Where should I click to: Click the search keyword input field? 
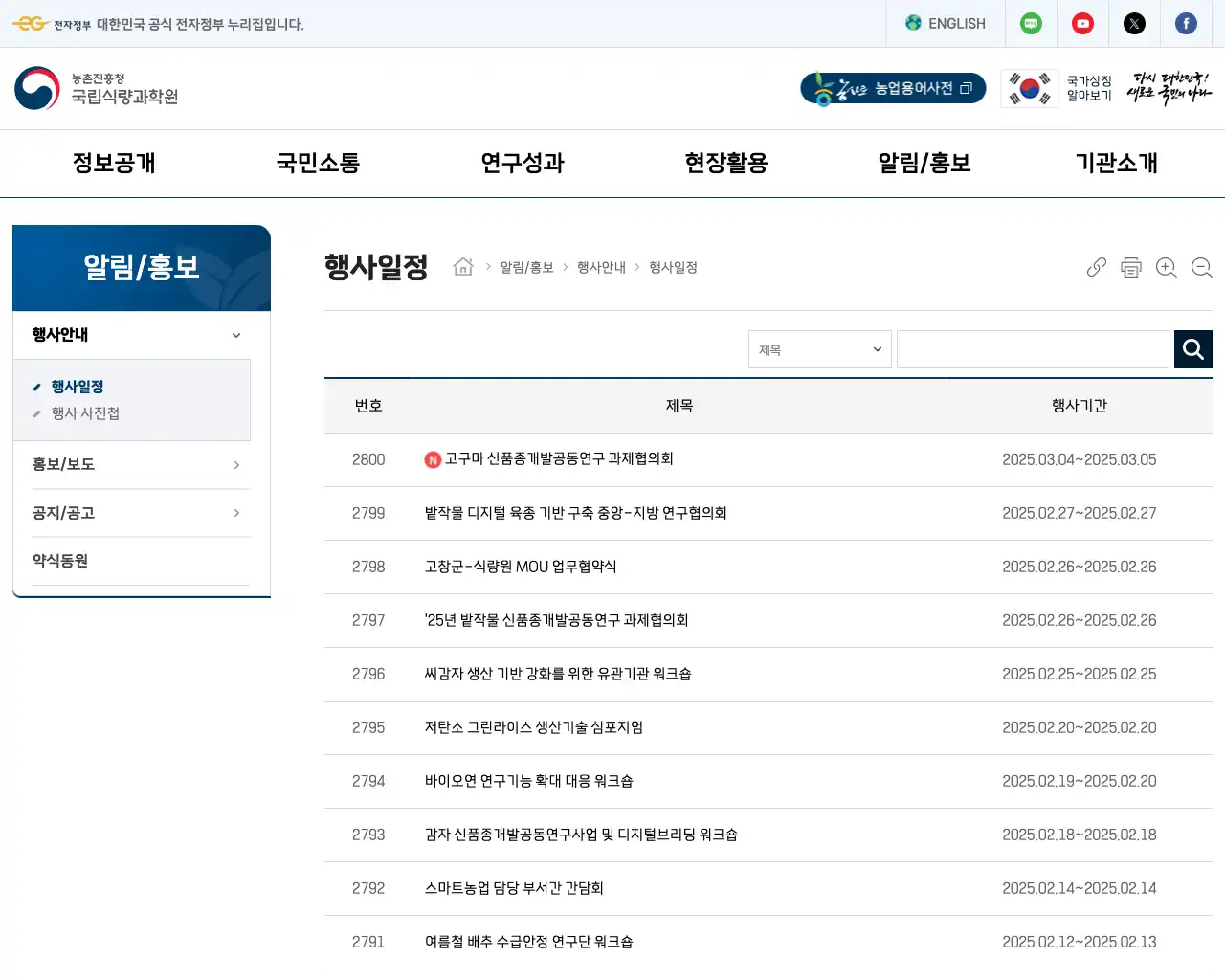point(1034,349)
